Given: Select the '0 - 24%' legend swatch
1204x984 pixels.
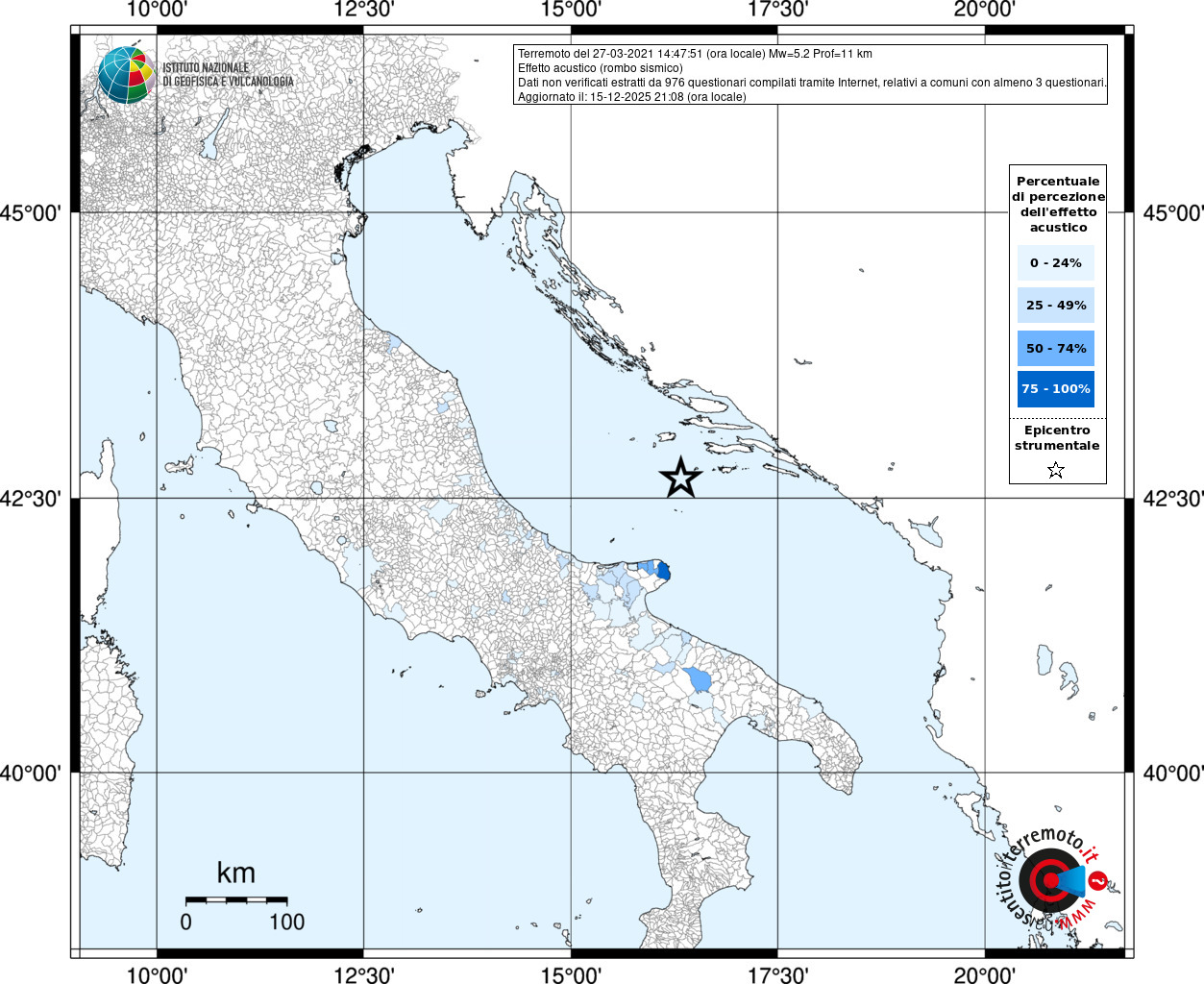Looking at the screenshot, I should (x=1056, y=262).
